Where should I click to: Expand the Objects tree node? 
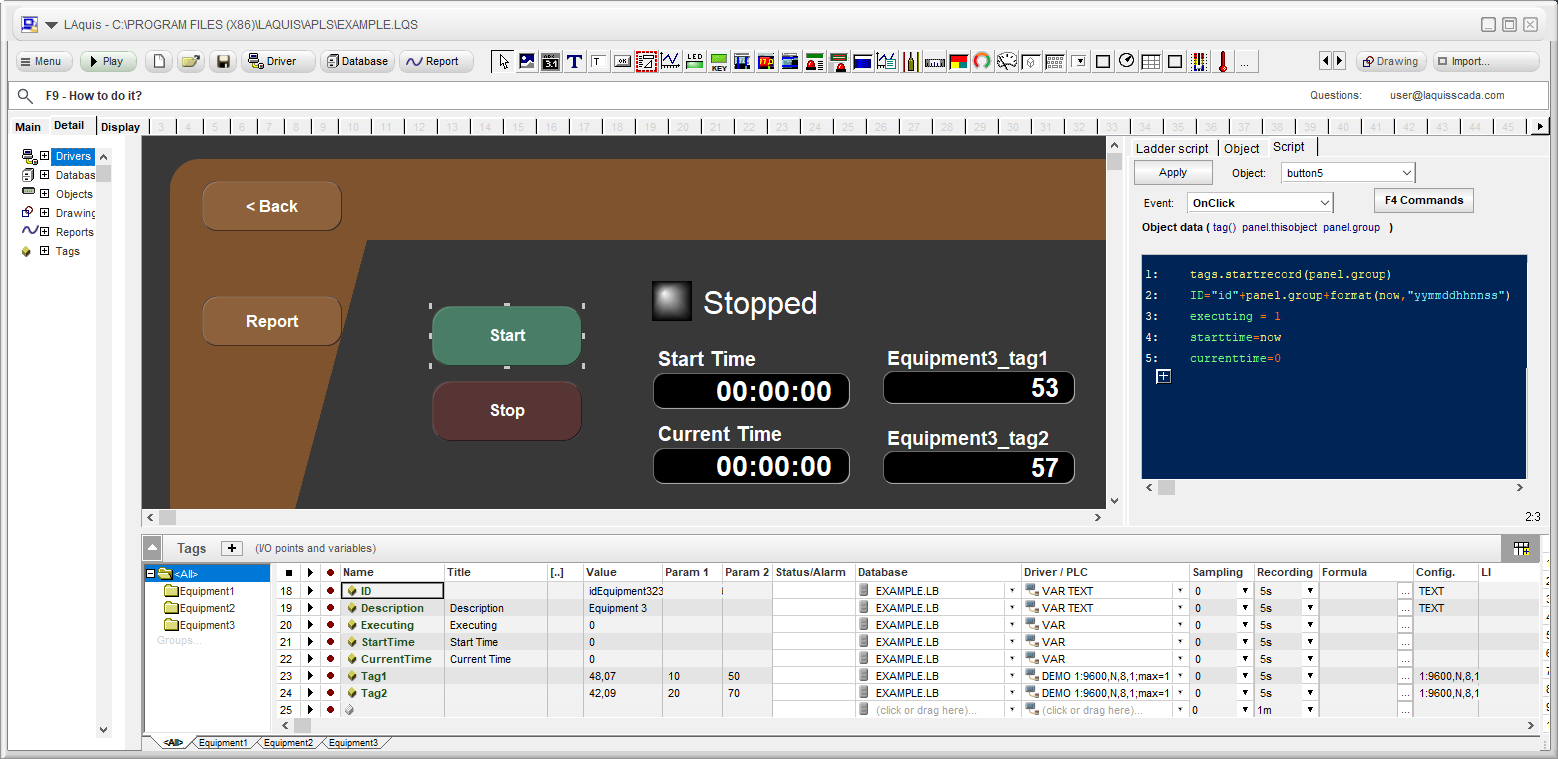coord(44,194)
